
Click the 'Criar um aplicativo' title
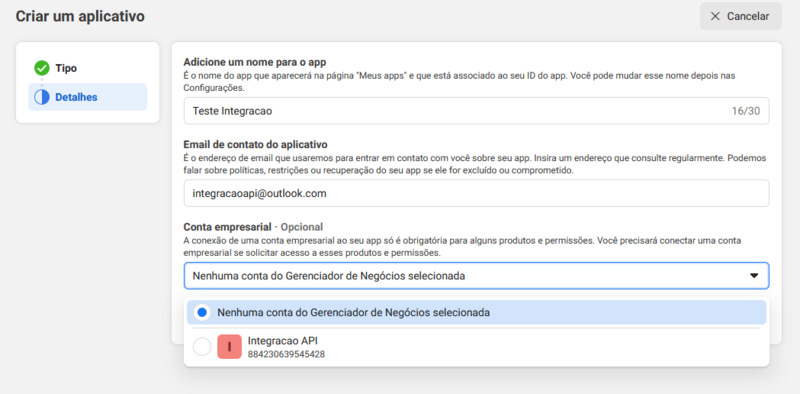tap(80, 16)
